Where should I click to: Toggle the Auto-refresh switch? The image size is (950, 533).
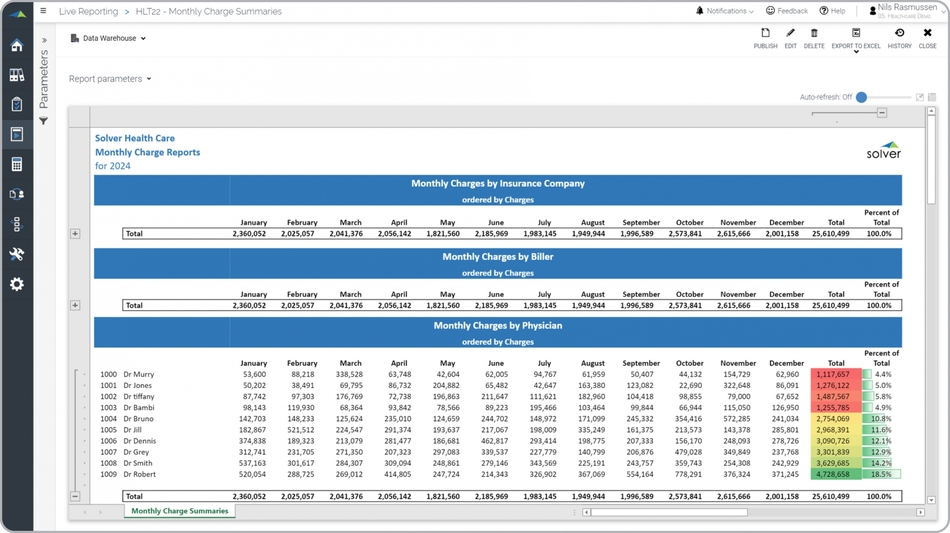862,97
